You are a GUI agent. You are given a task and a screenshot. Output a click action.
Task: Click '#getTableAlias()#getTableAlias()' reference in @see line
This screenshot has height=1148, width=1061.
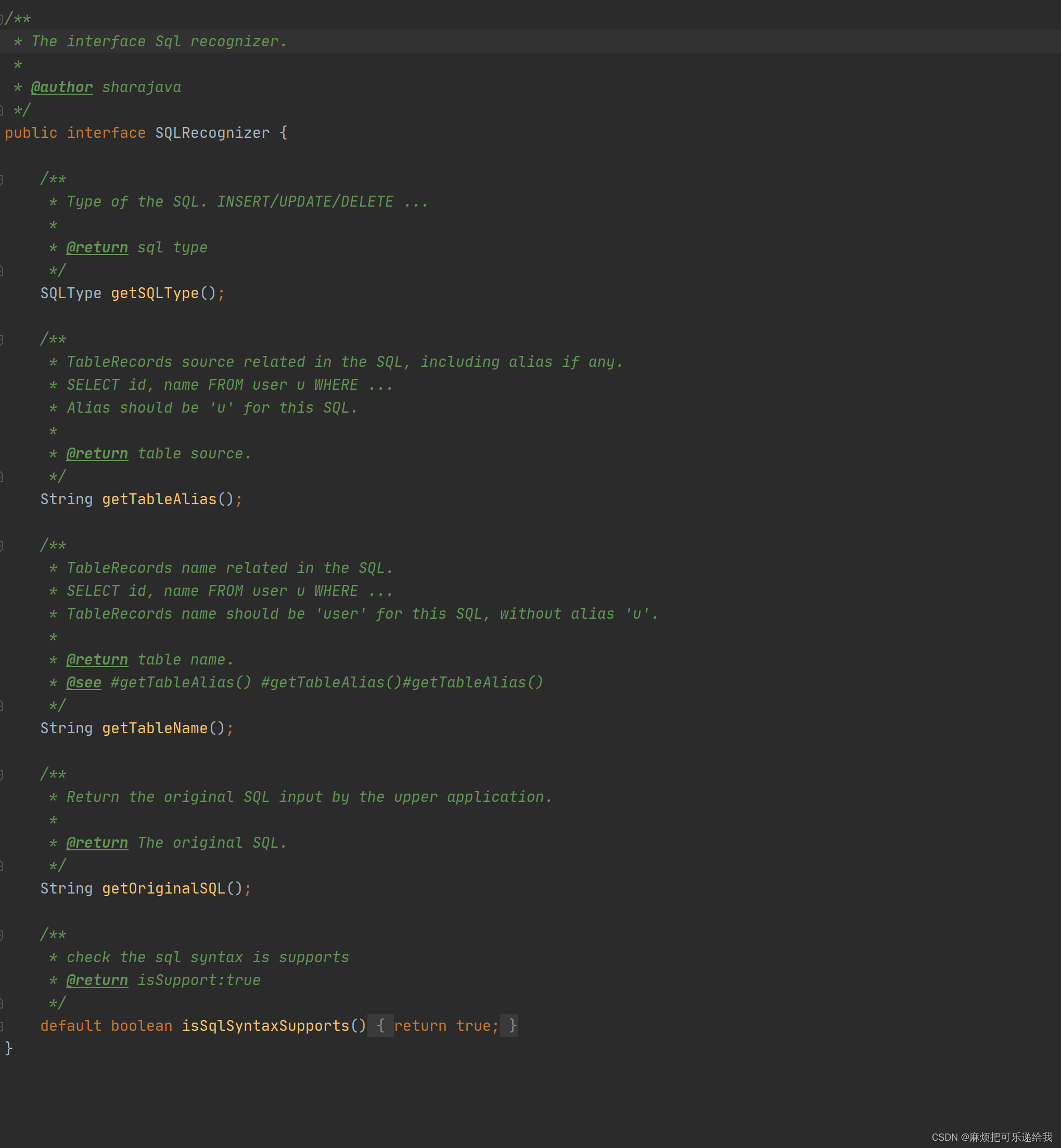point(402,683)
